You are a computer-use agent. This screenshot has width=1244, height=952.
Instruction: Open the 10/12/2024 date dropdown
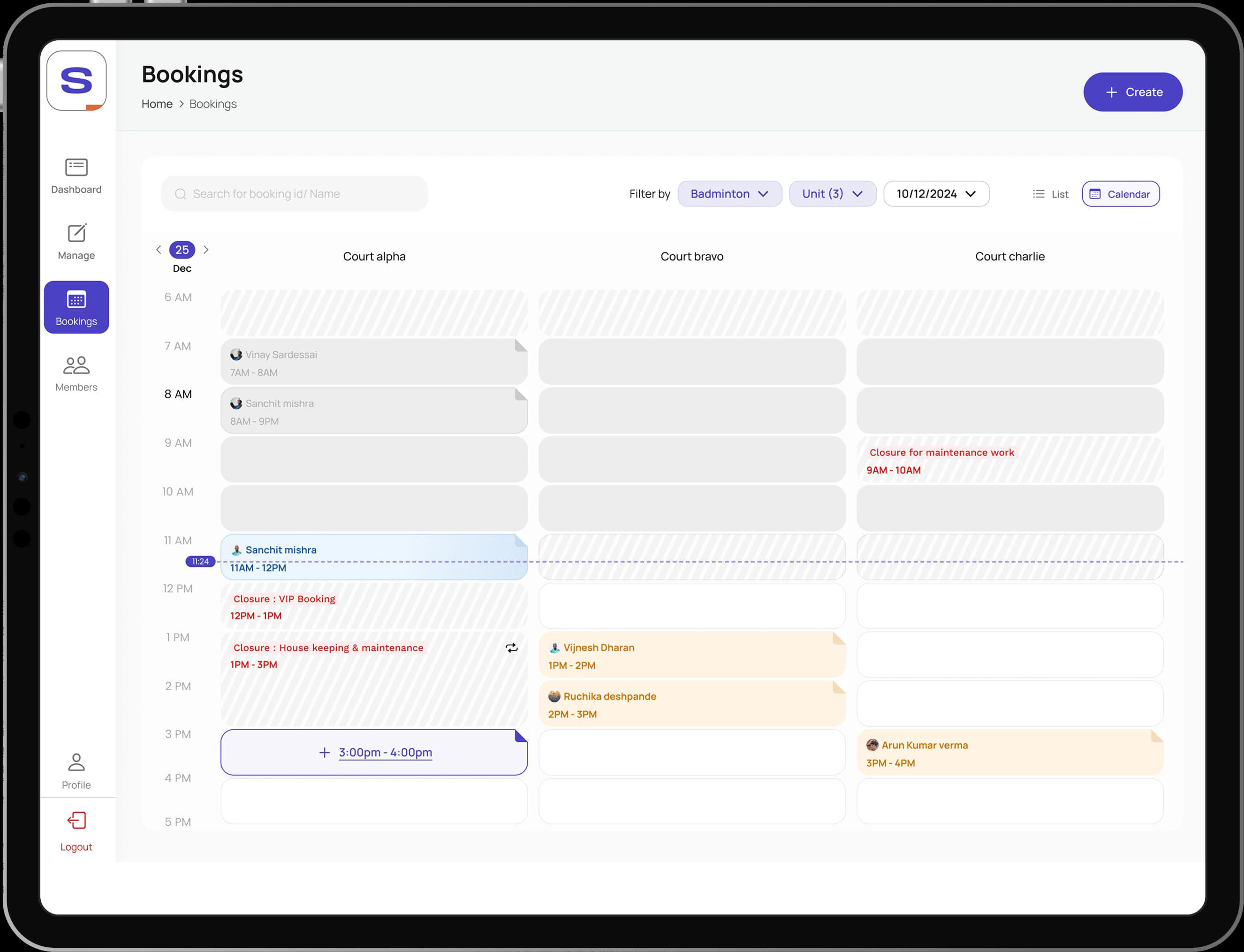(936, 194)
